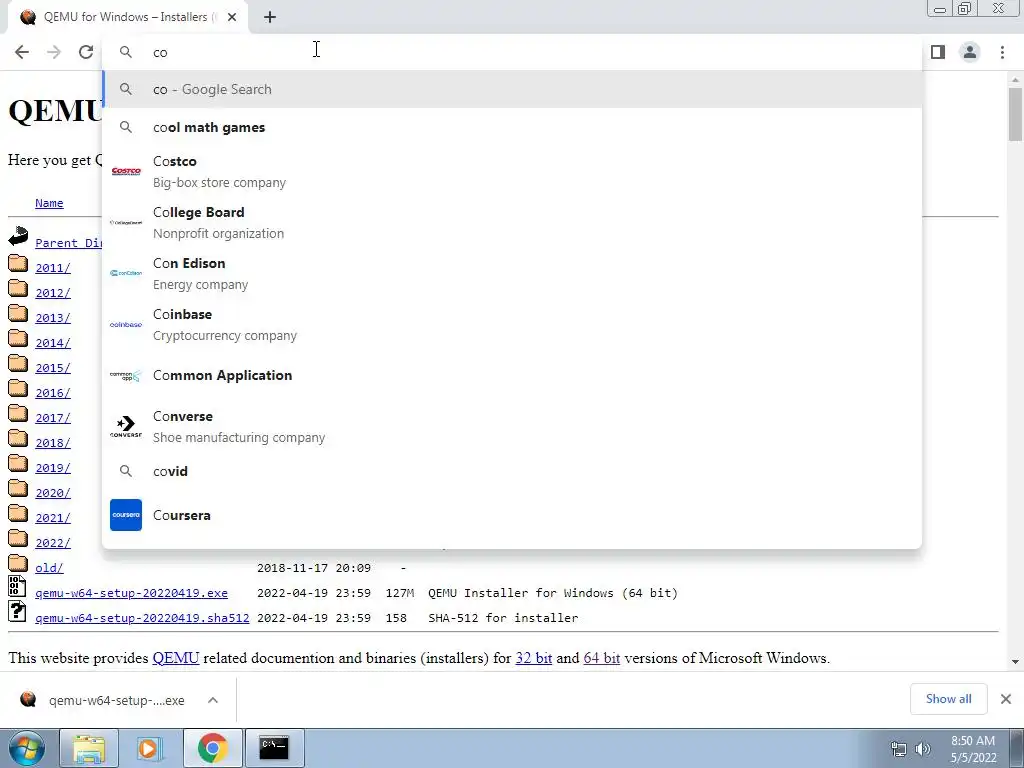Reload the current page

click(86, 52)
